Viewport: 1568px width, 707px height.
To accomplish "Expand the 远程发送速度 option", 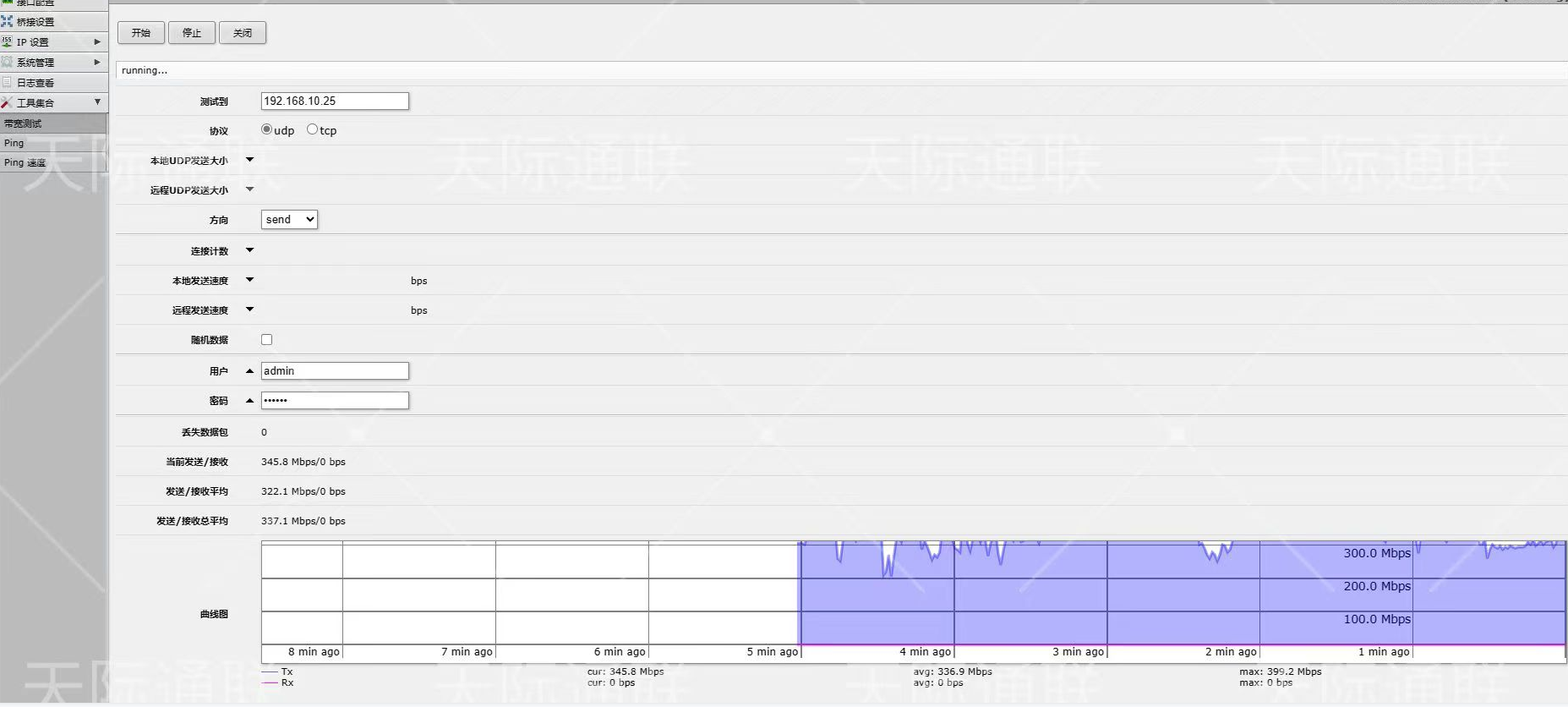I will coord(249,310).
